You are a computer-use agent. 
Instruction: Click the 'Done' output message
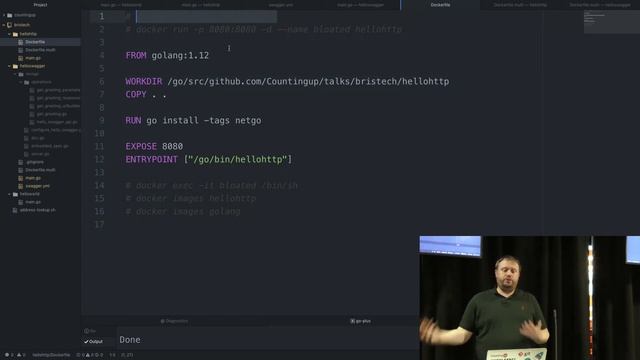click(130, 340)
